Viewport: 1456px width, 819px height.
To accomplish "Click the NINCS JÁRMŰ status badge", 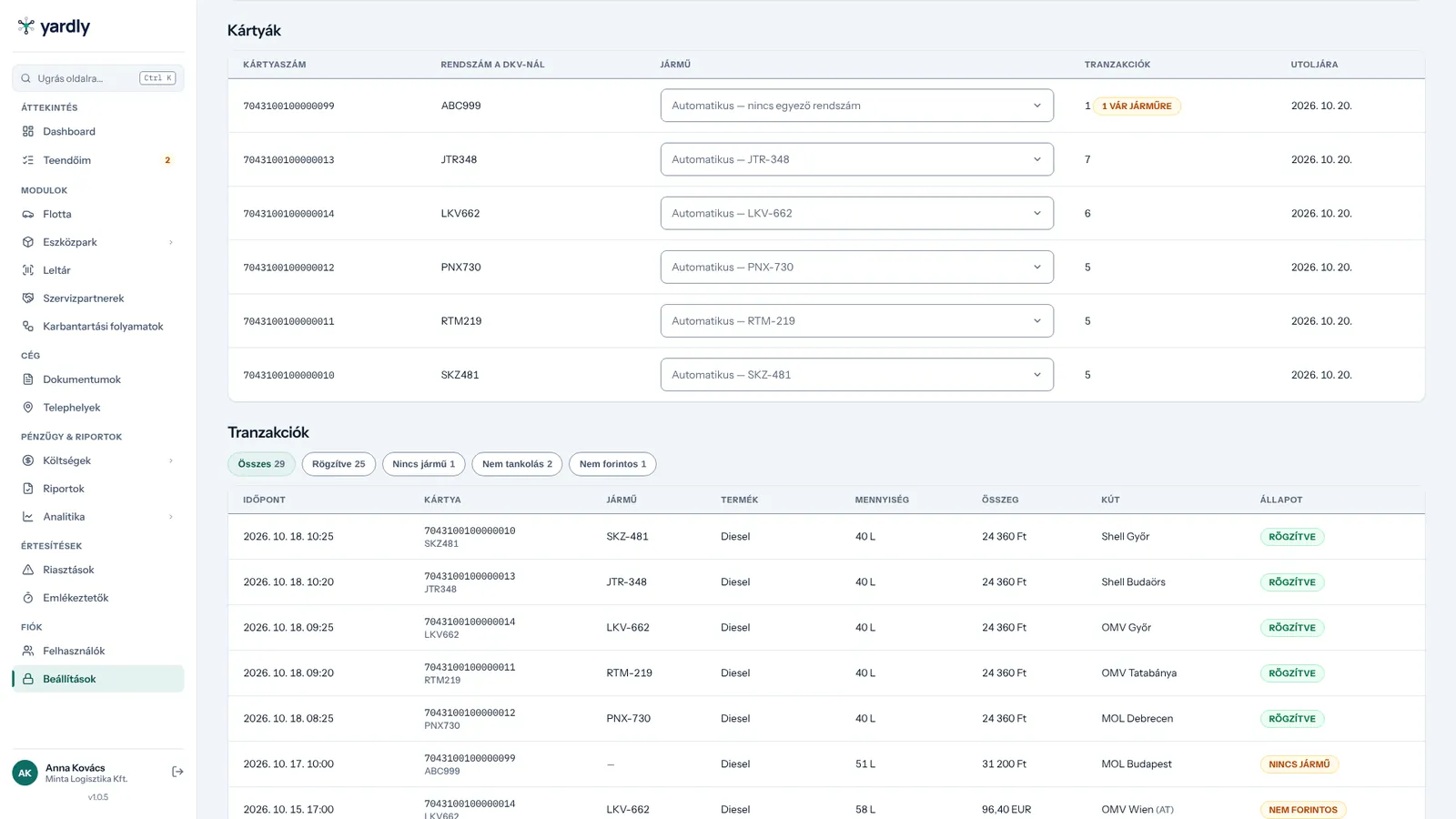I will tap(1299, 764).
